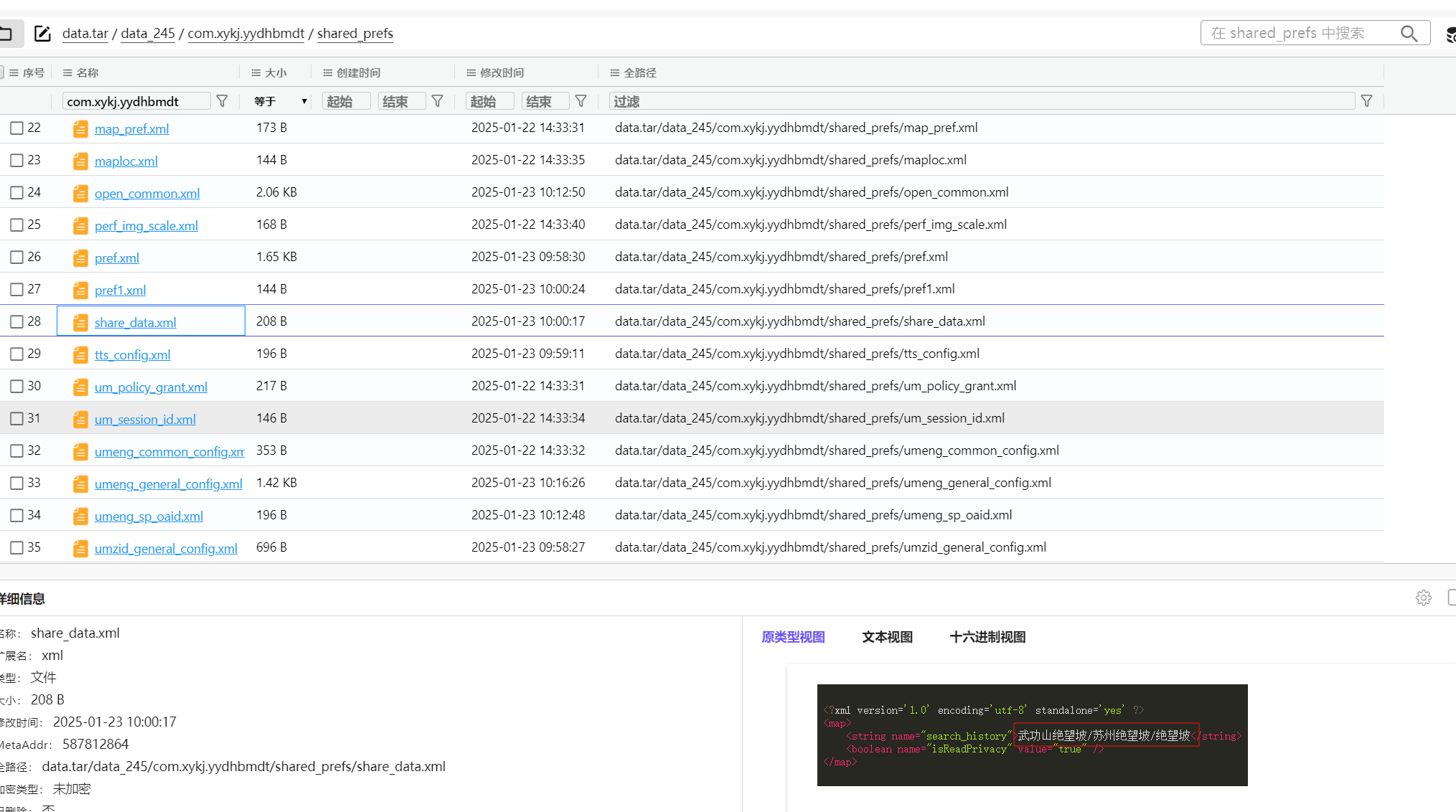1456x812 pixels.
Task: Click the search magnifier icon
Action: (x=1409, y=34)
